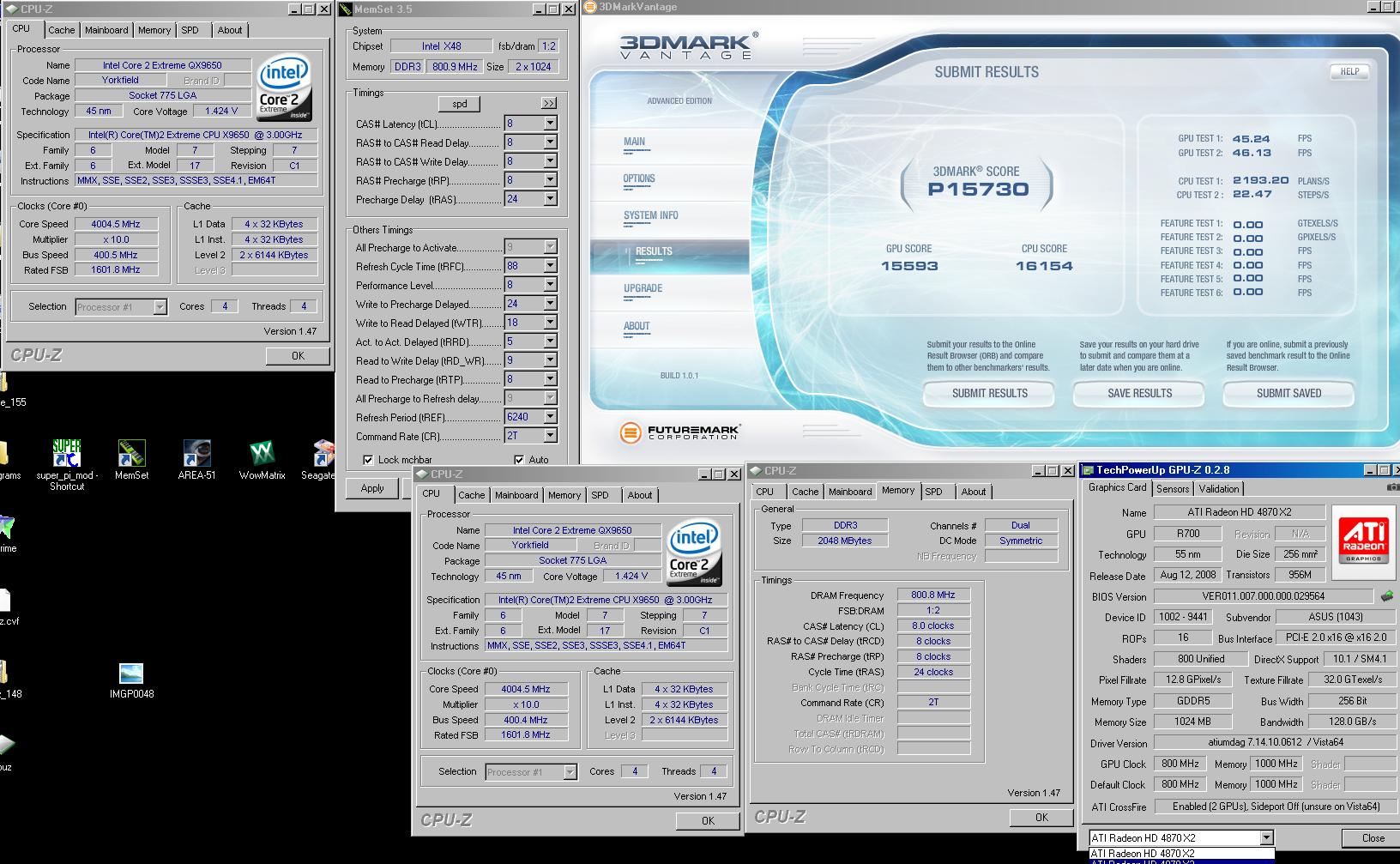The image size is (1400, 864).
Task: Open the Write to Read Delayed (tWTR) dropdown
Action: [x=550, y=323]
